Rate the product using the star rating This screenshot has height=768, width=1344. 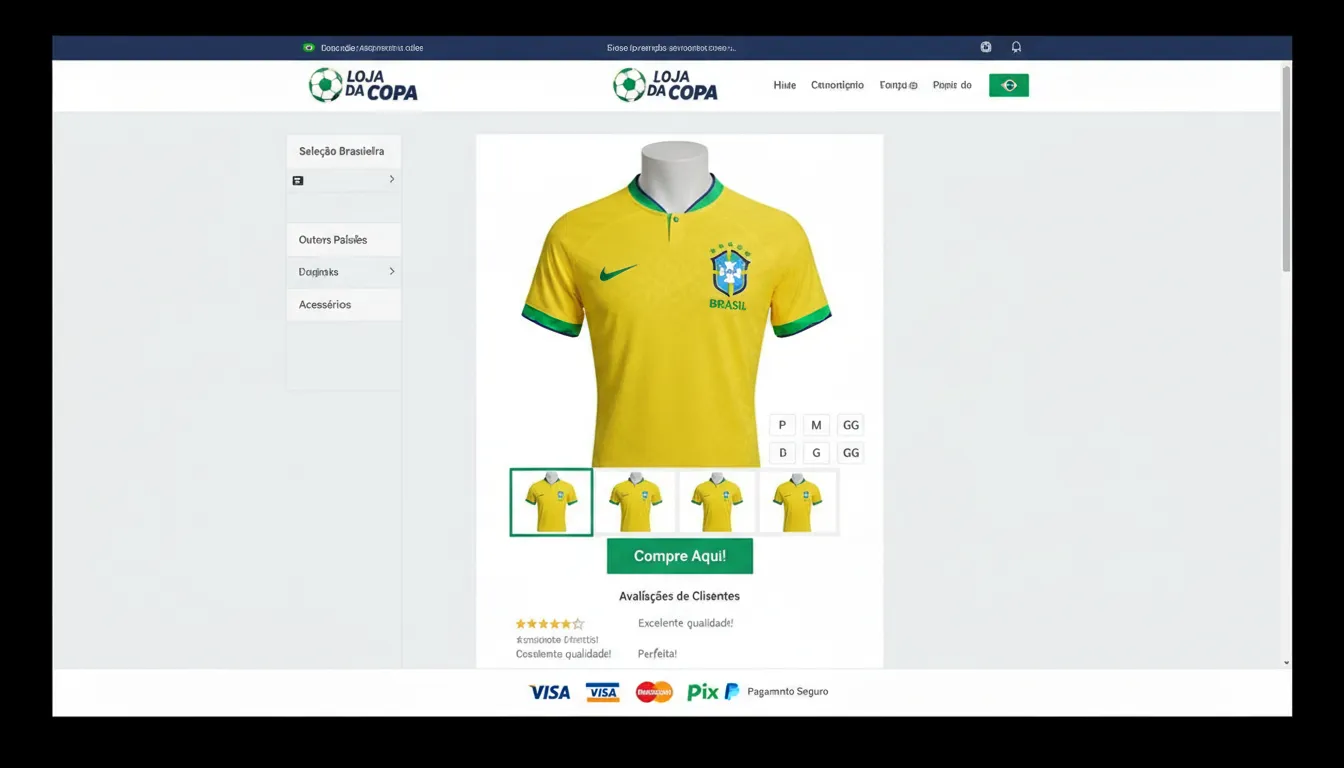(x=550, y=622)
